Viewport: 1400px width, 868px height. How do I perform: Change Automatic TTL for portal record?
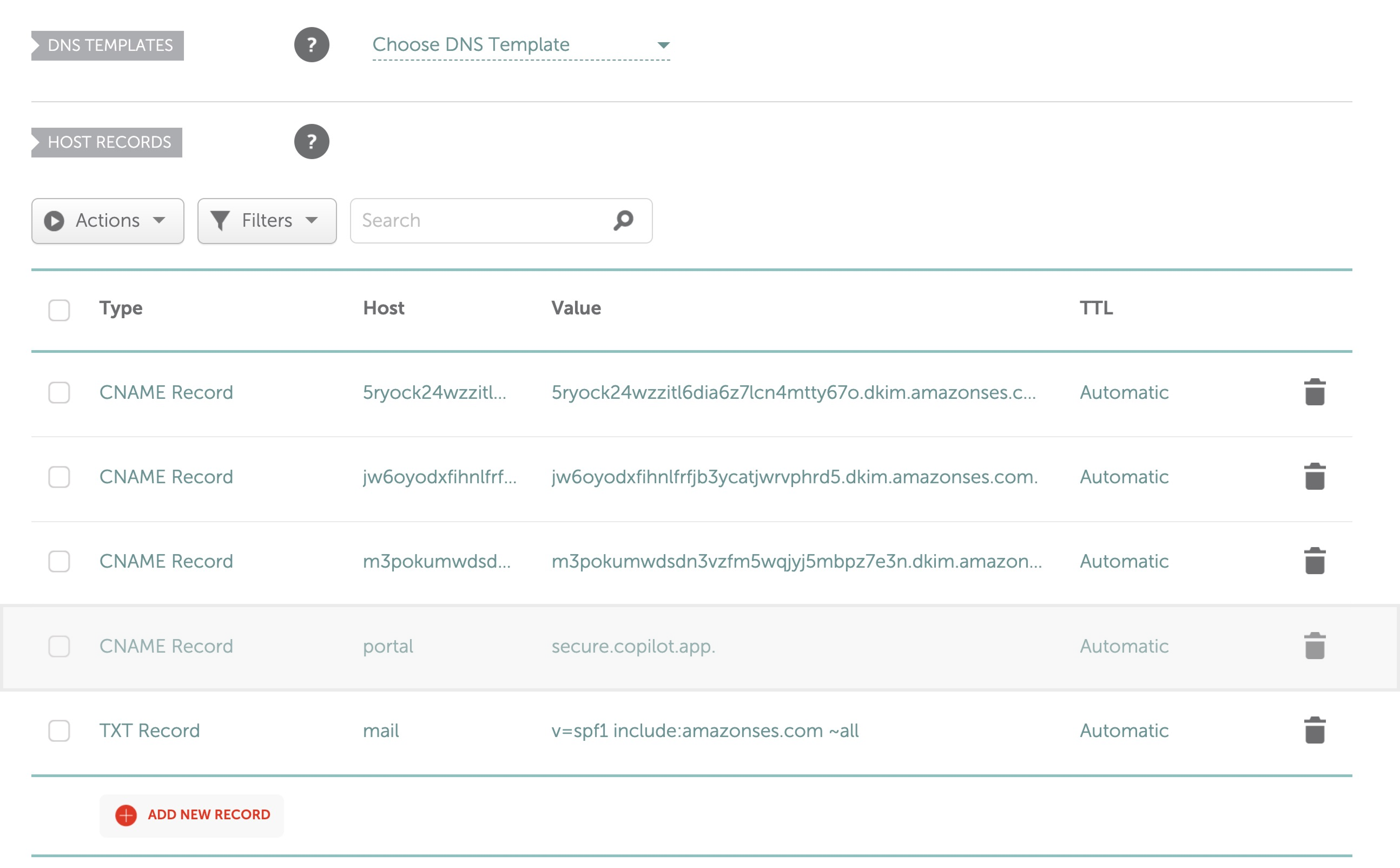1124,646
